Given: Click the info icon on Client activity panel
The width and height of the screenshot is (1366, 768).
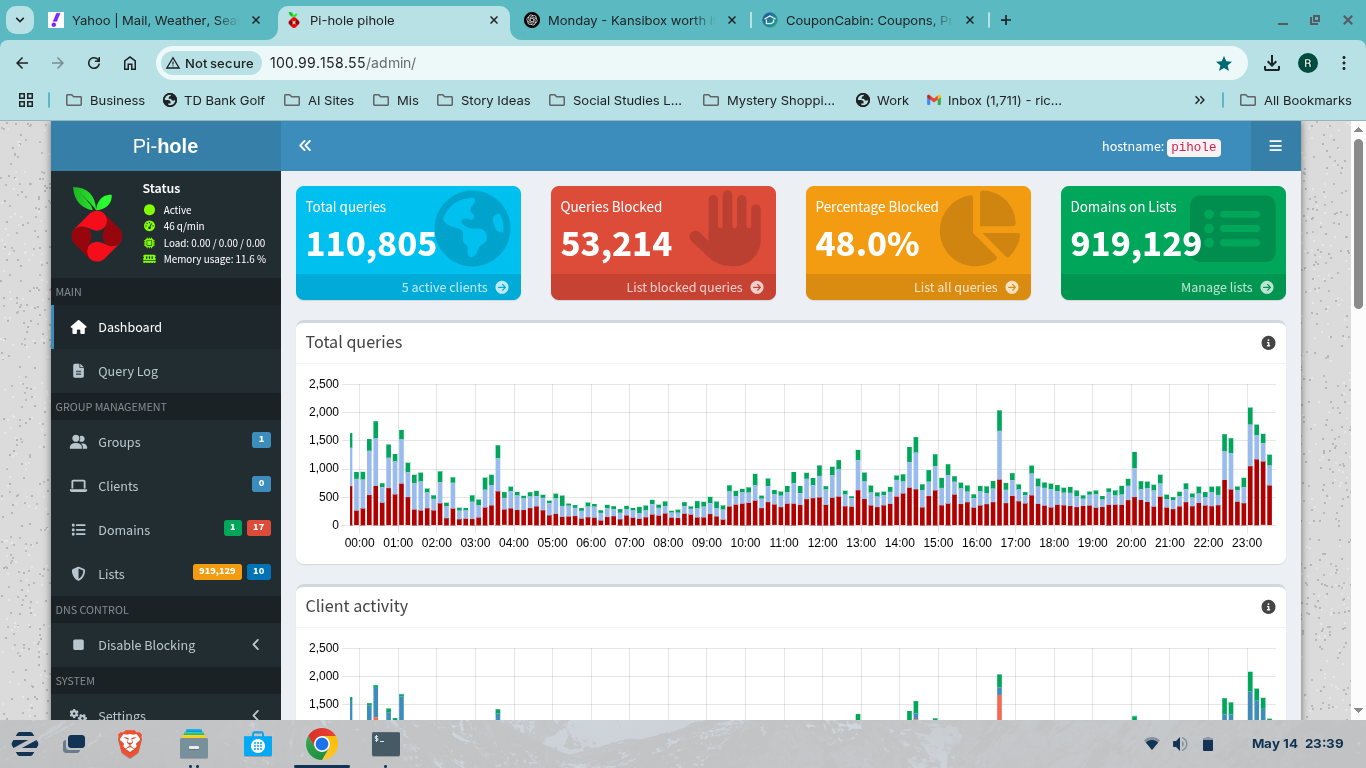Looking at the screenshot, I should [1268, 606].
